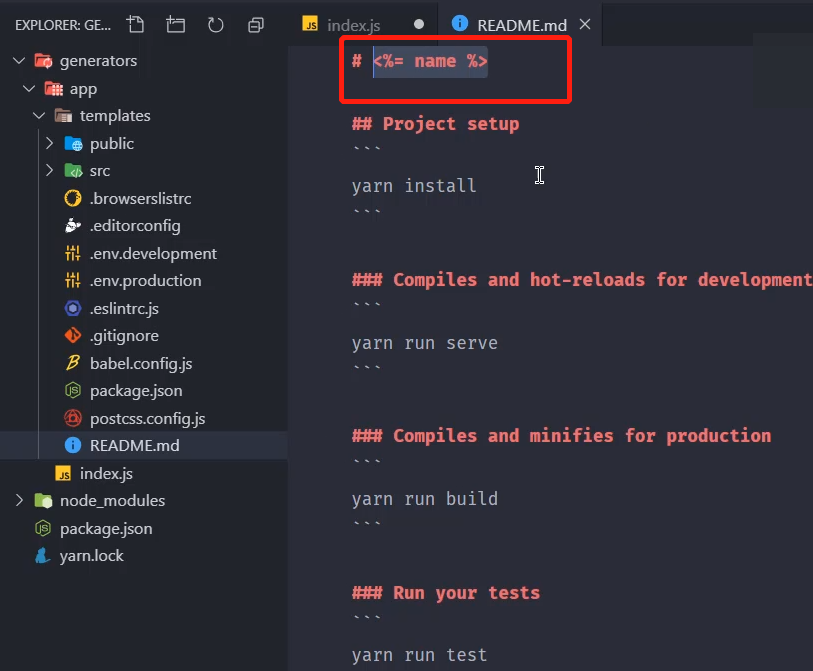Click the PostCSS icon beside postcss.config.js
The image size is (813, 671).
pos(73,418)
